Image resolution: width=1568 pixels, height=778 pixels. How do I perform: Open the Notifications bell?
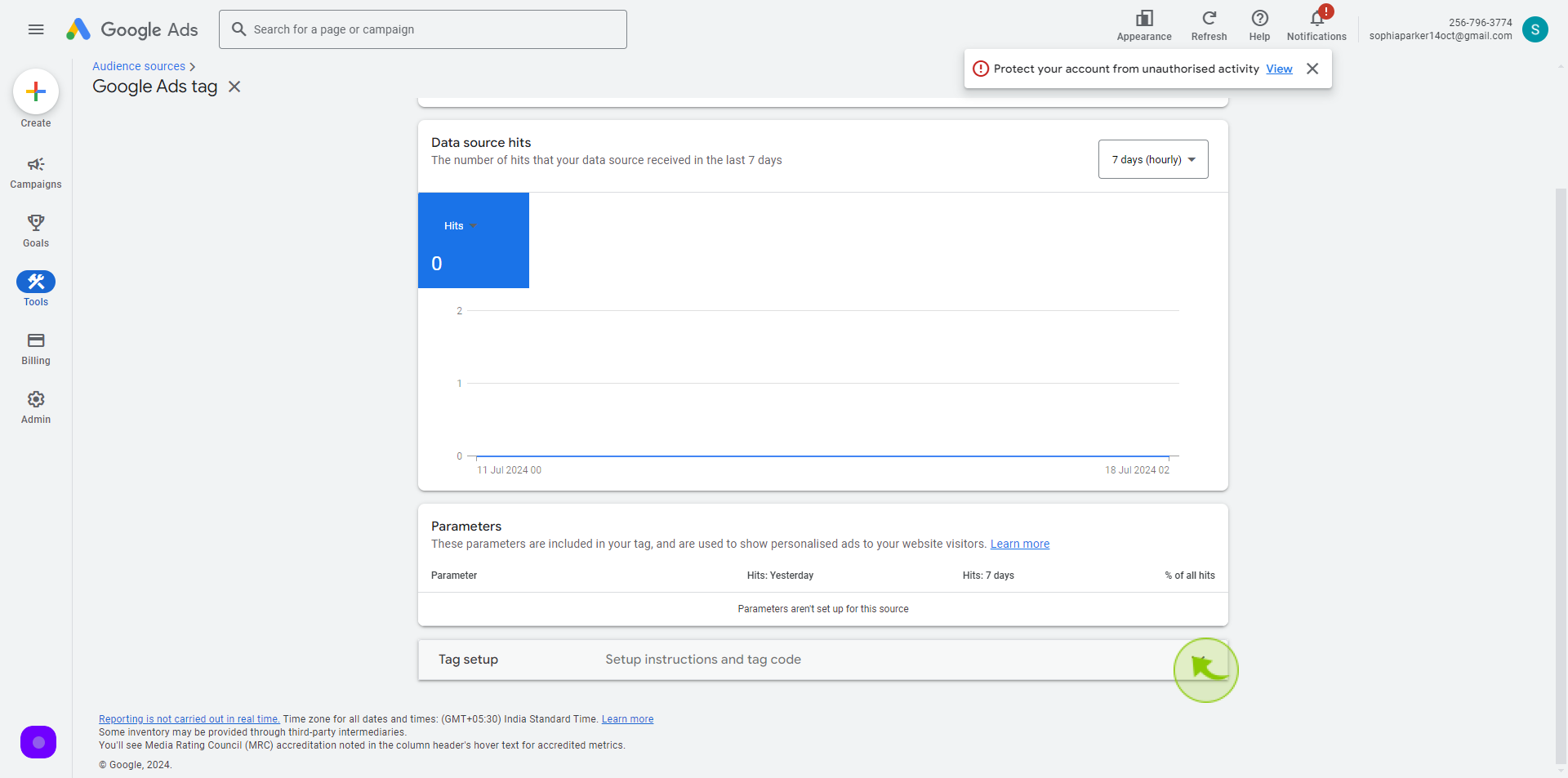coord(1316,26)
